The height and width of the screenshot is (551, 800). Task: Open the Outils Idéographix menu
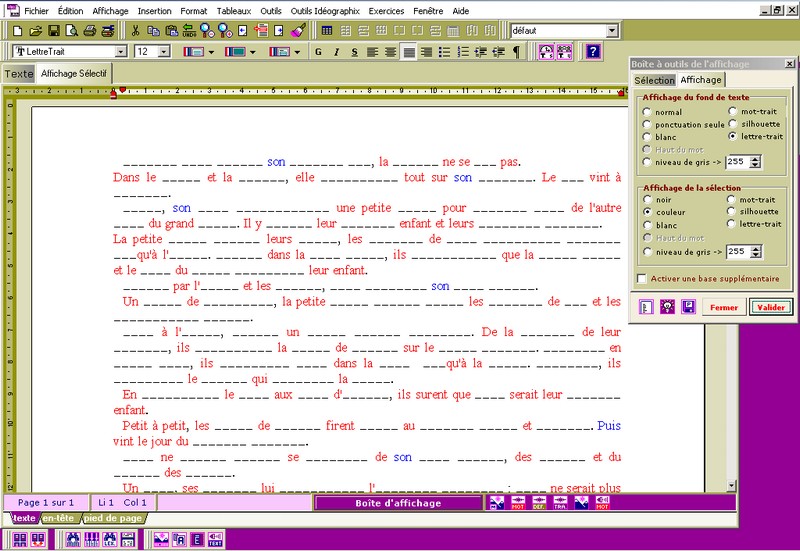pos(325,9)
